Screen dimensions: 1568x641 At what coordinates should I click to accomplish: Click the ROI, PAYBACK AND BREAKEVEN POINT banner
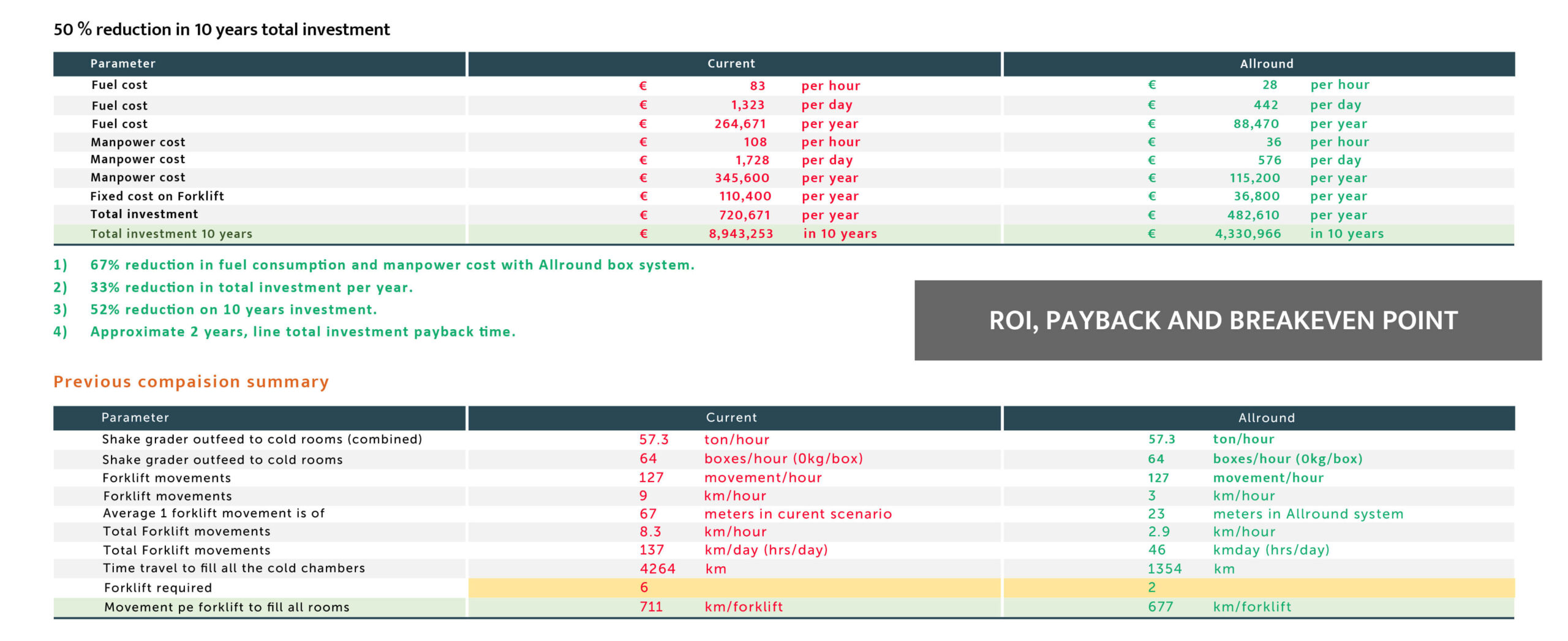[x=1227, y=320]
